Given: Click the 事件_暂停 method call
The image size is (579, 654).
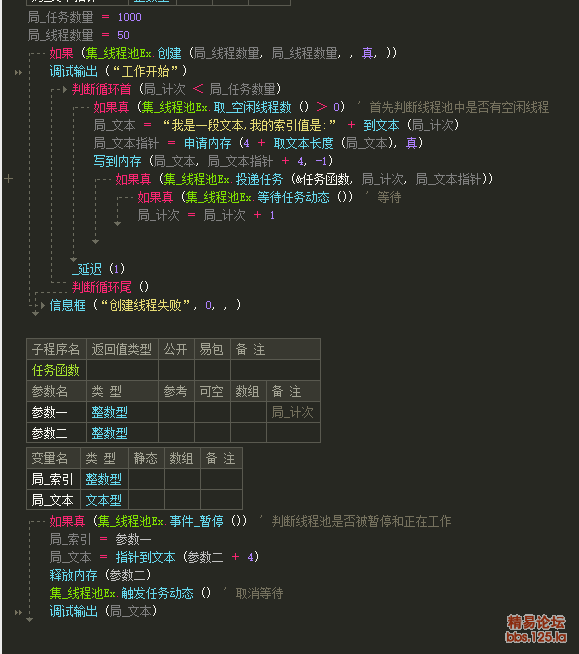Looking at the screenshot, I should tap(196, 521).
